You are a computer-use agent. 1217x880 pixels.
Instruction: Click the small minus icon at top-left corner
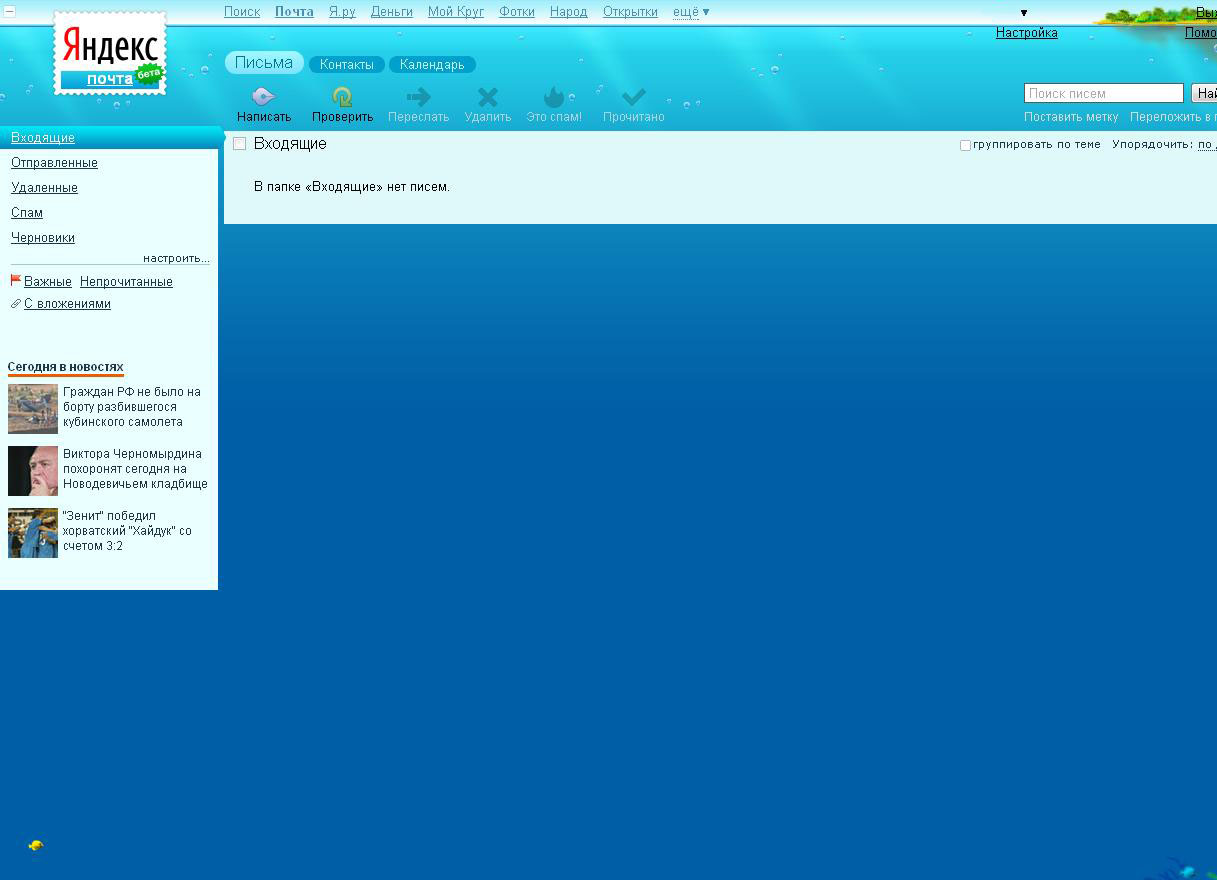[10, 12]
